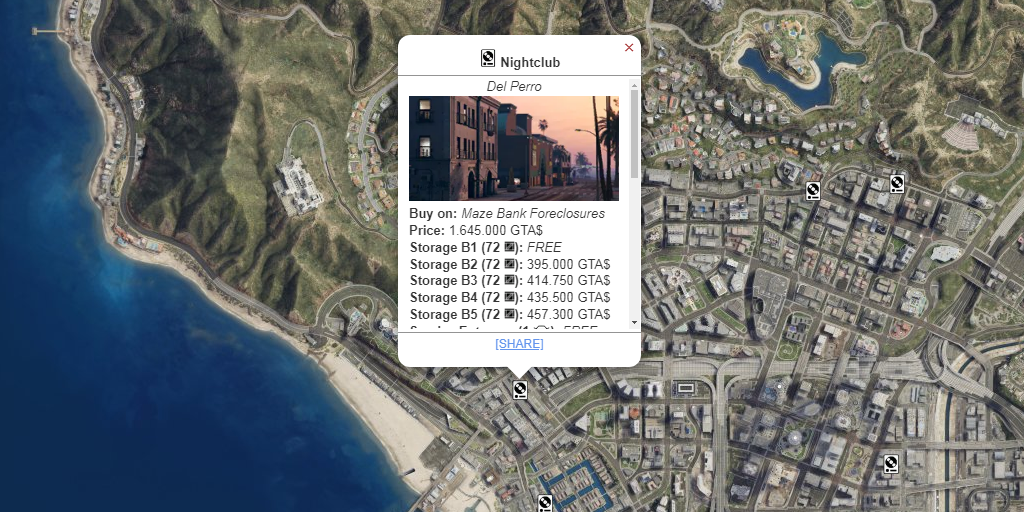The width and height of the screenshot is (1024, 512).
Task: Click the crate icon in the Storage B3 row
Action: tap(510, 281)
